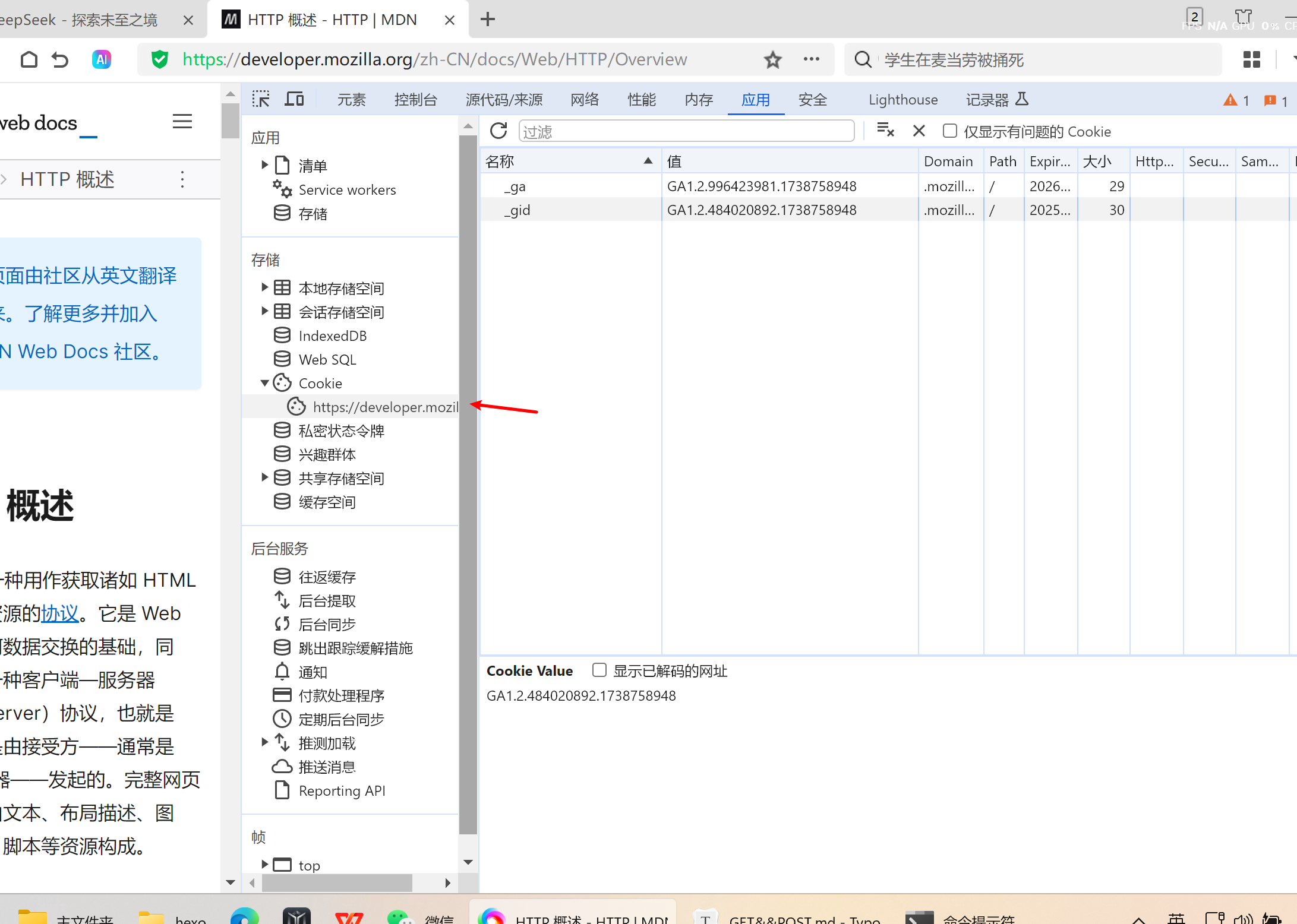This screenshot has height=924, width=1297.
Task: Click the AI assistant toolbar icon
Action: [102, 59]
